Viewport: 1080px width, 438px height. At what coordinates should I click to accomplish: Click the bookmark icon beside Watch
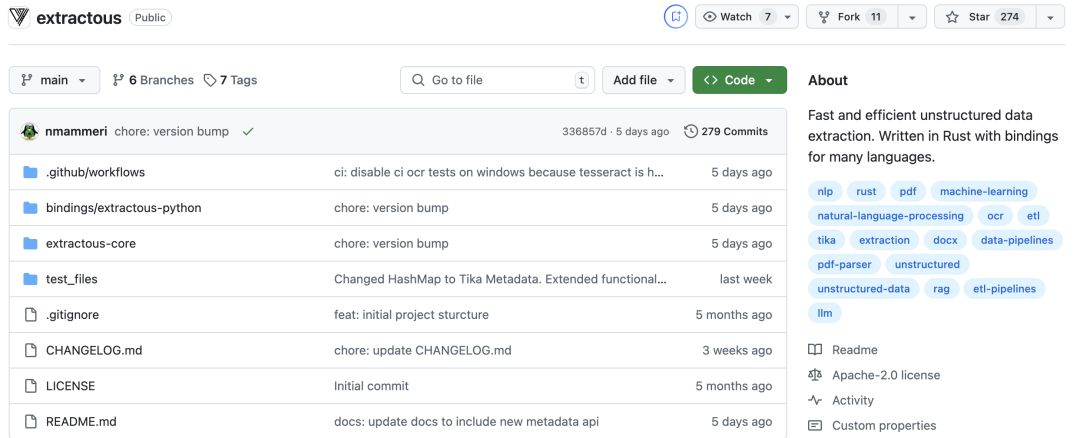pos(676,17)
